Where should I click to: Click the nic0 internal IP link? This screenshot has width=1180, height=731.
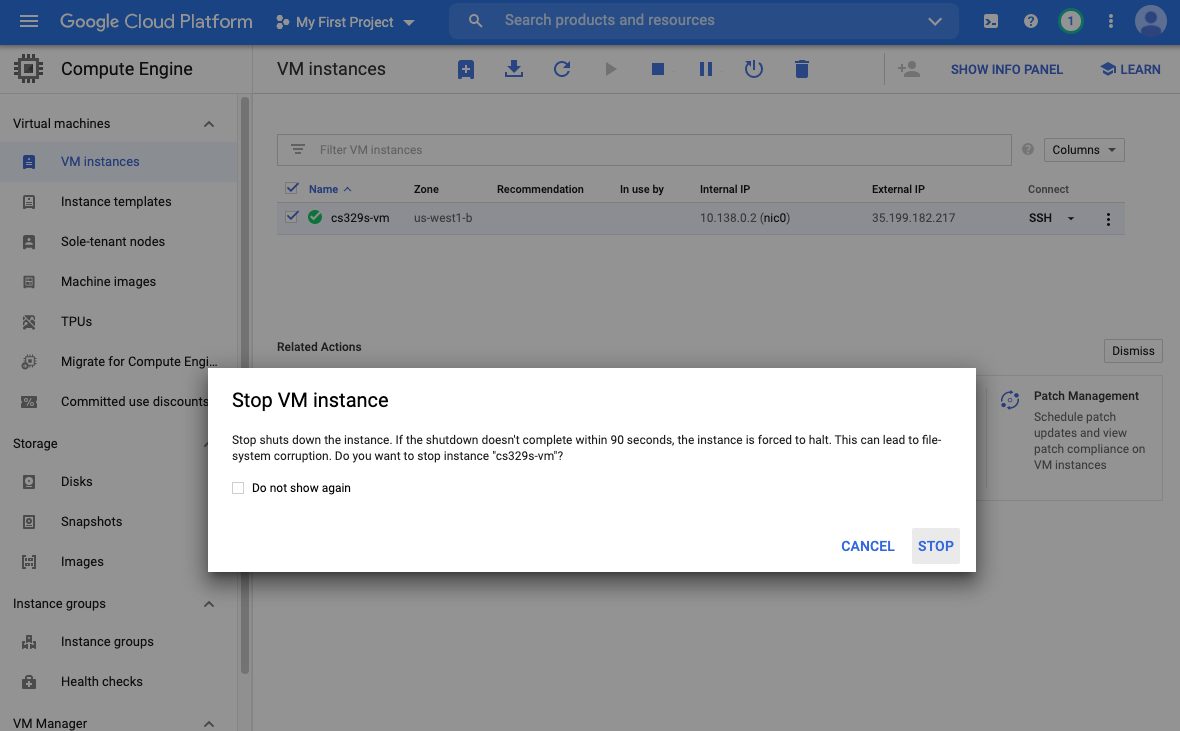[774, 218]
